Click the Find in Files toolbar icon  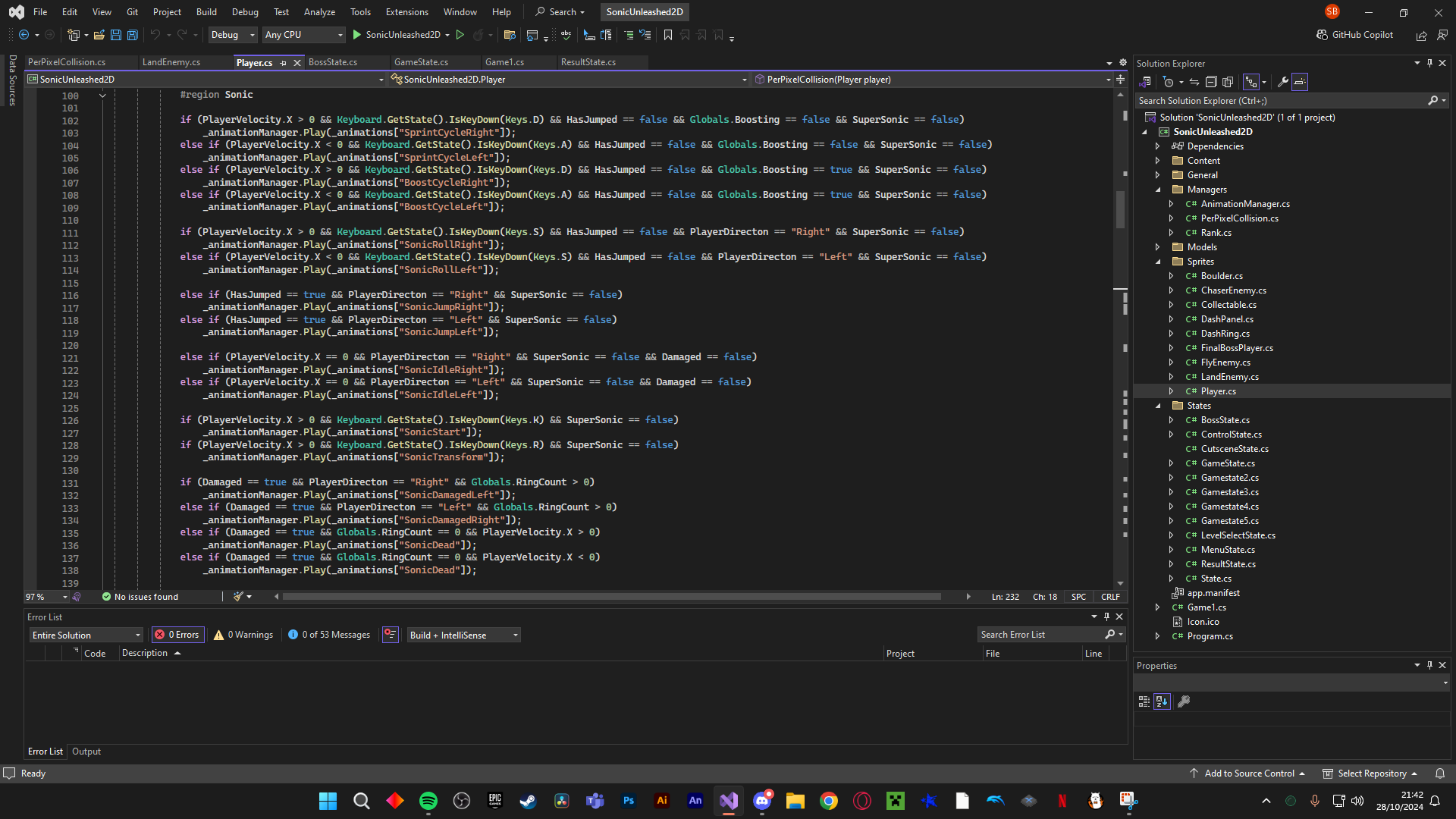[510, 35]
